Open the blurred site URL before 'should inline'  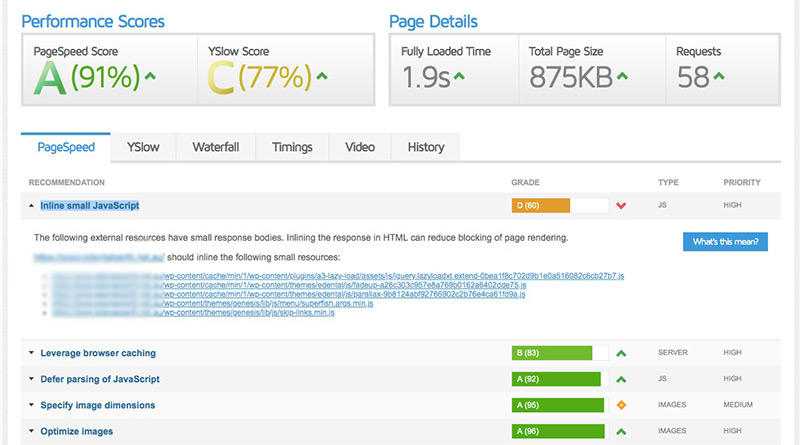(99, 257)
